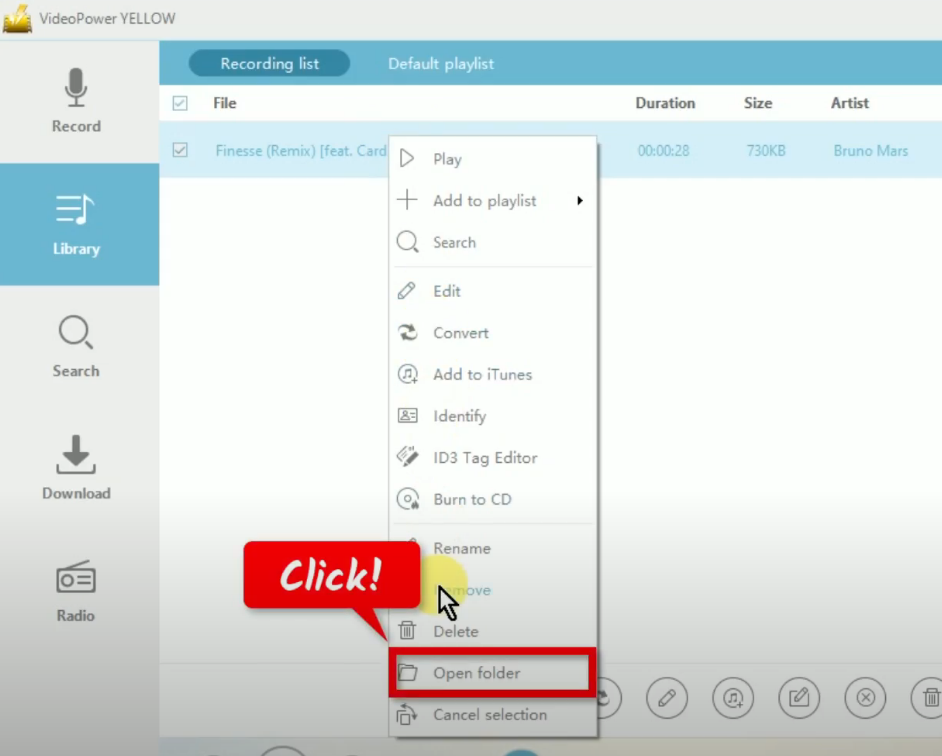Open the Record section in sidebar
The height and width of the screenshot is (756, 942).
76,101
